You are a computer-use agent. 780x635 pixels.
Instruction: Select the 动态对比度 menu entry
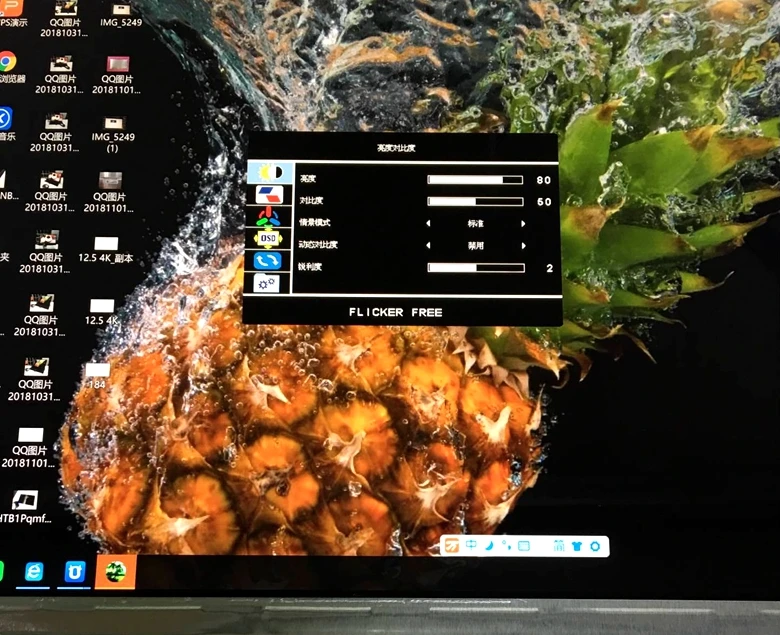(x=318, y=244)
